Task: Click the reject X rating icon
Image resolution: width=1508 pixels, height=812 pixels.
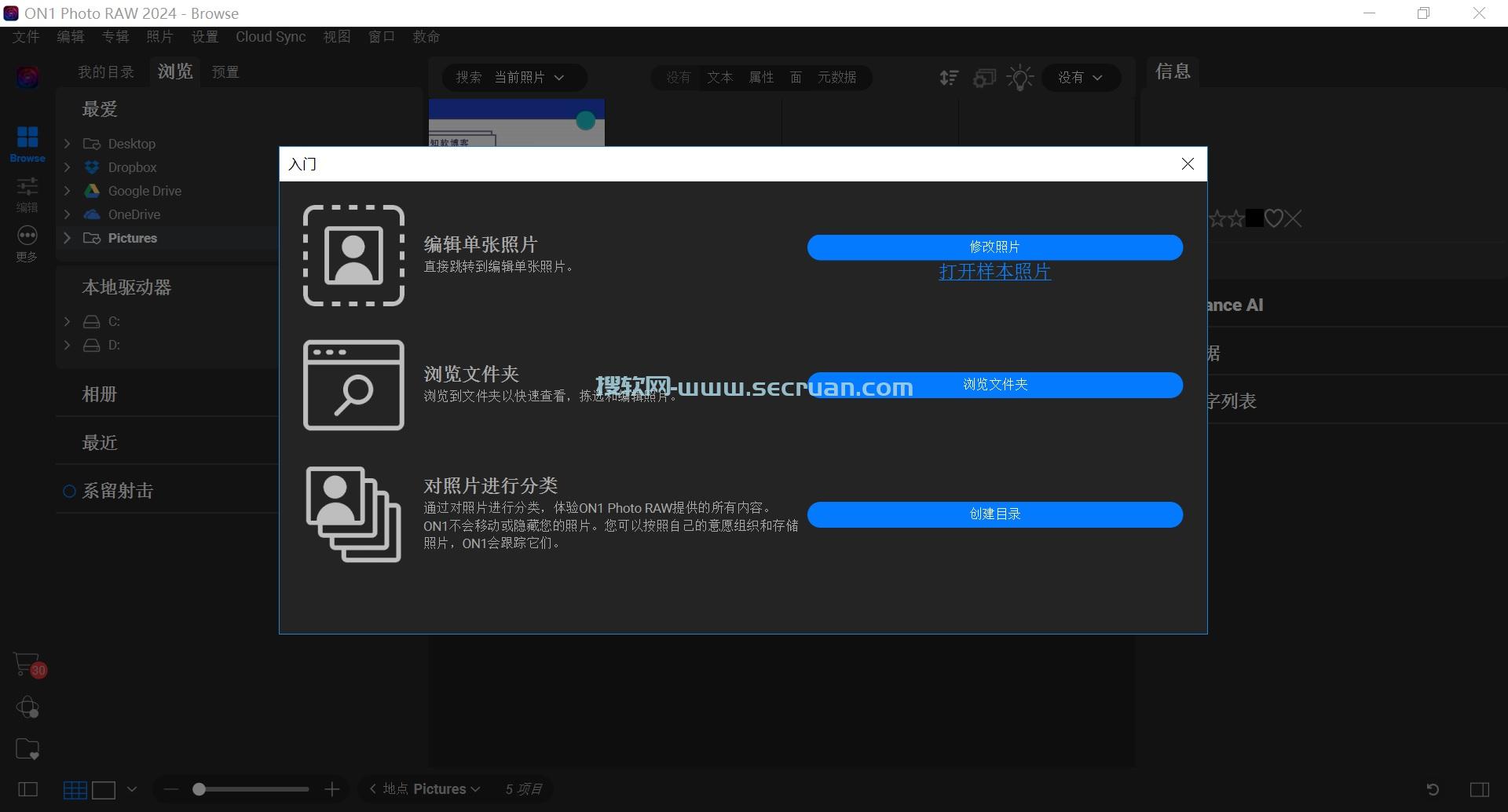Action: pos(1293,218)
